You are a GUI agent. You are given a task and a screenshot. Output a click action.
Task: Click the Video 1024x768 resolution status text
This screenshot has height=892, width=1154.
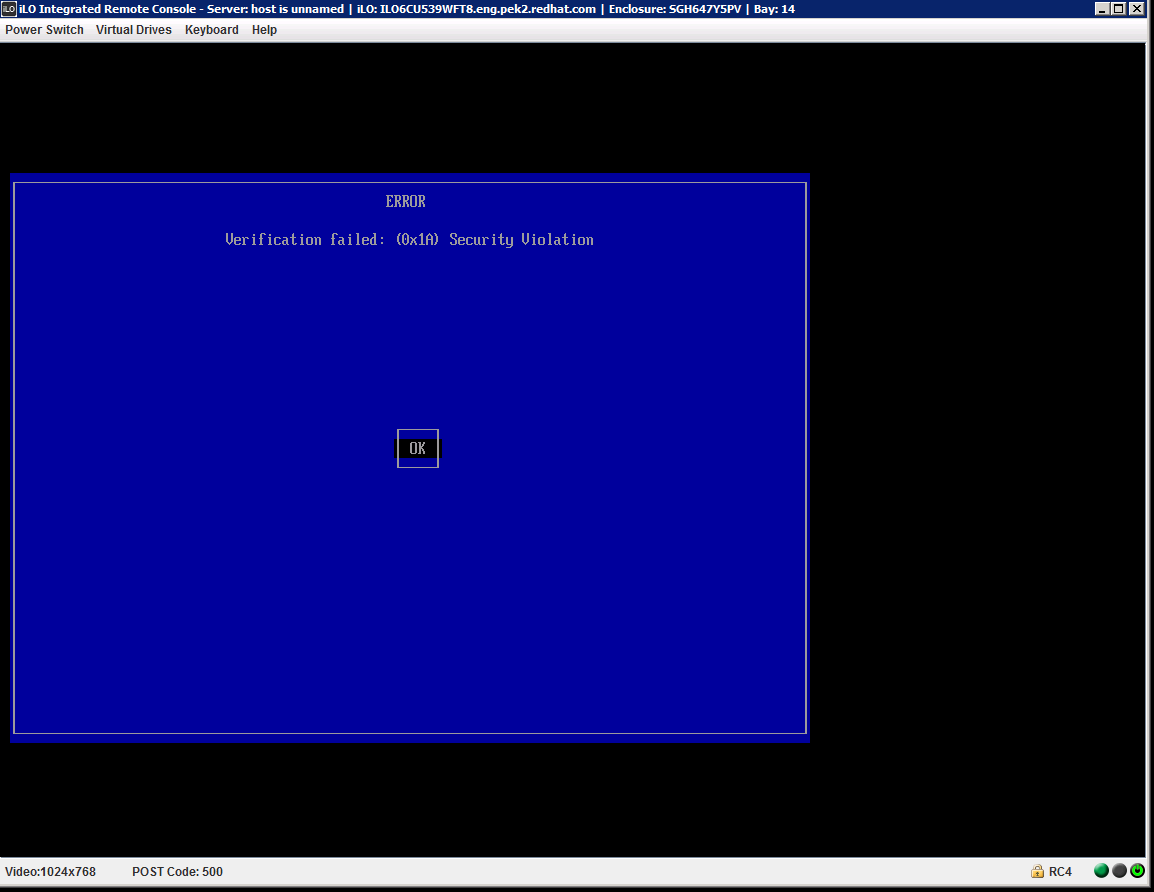pos(51,872)
